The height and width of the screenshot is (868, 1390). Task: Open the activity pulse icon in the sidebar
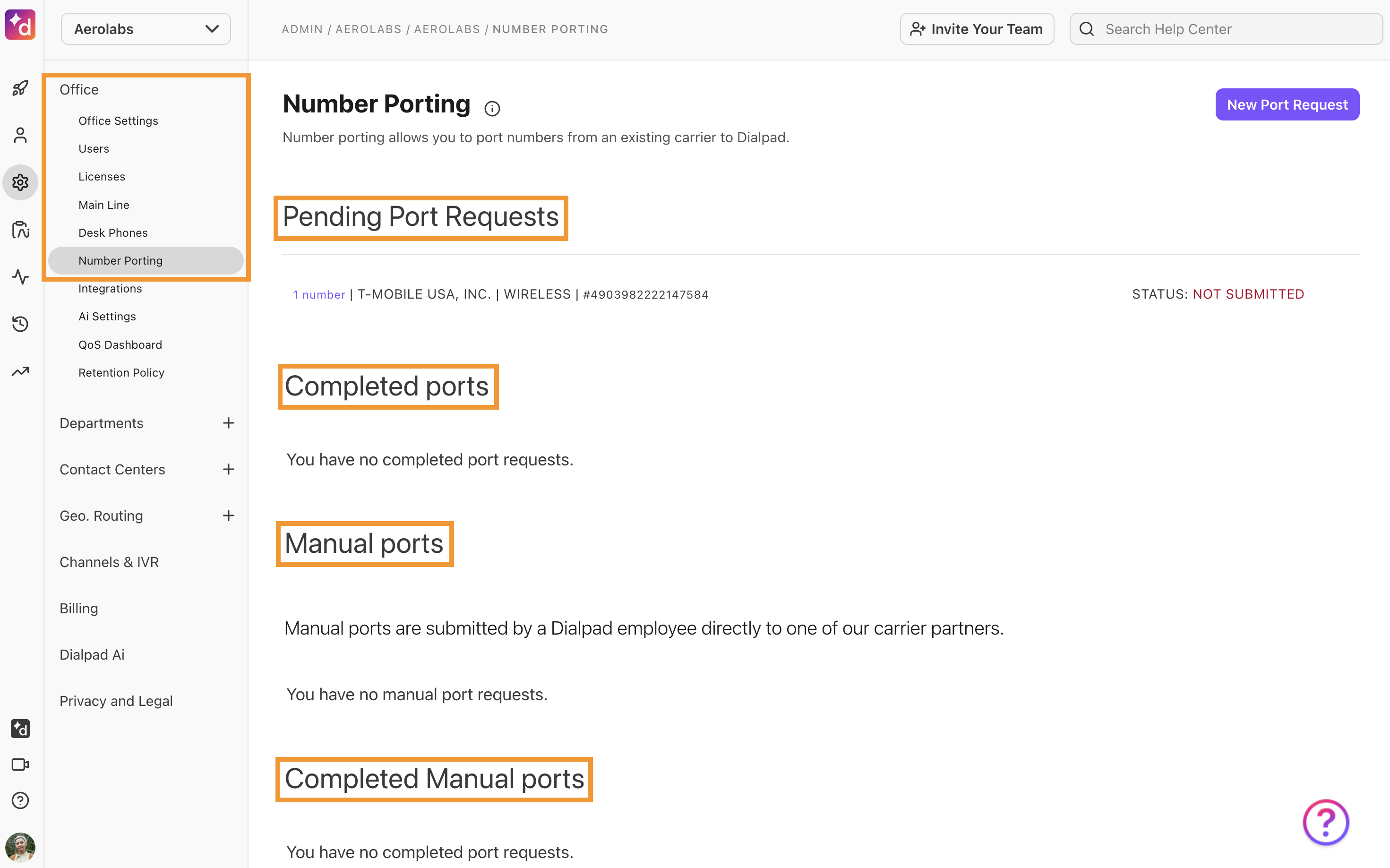20,277
